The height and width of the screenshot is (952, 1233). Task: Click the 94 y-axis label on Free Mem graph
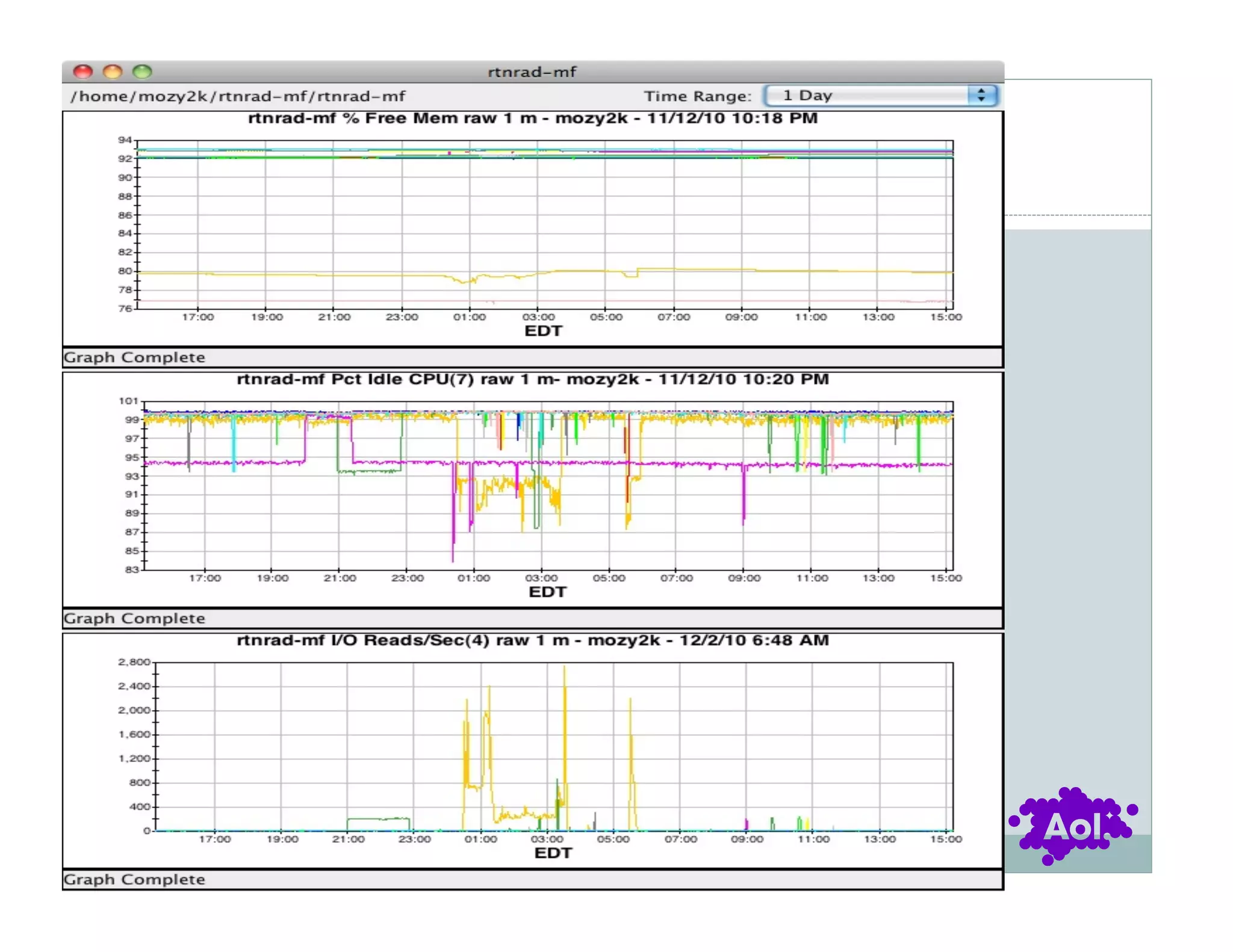pyautogui.click(x=125, y=140)
